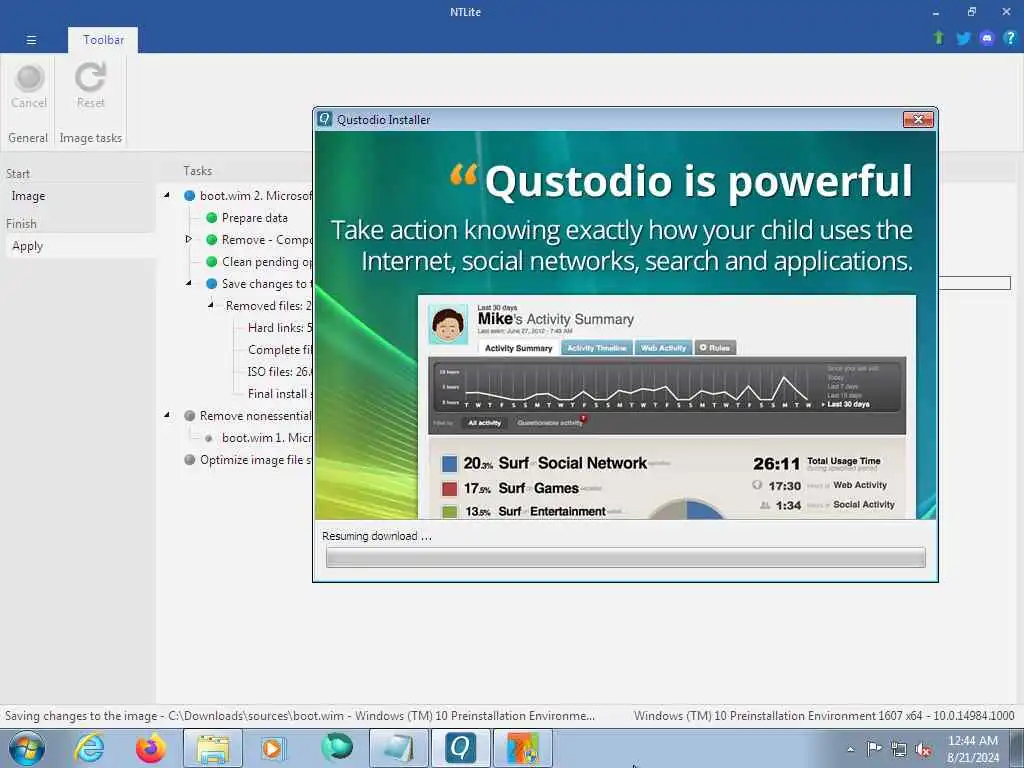
Task: Show hidden system tray icons
Action: (850, 749)
